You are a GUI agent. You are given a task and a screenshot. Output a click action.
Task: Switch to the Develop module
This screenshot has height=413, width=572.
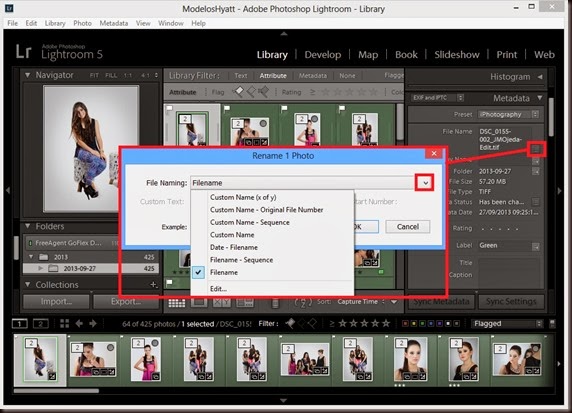[322, 55]
